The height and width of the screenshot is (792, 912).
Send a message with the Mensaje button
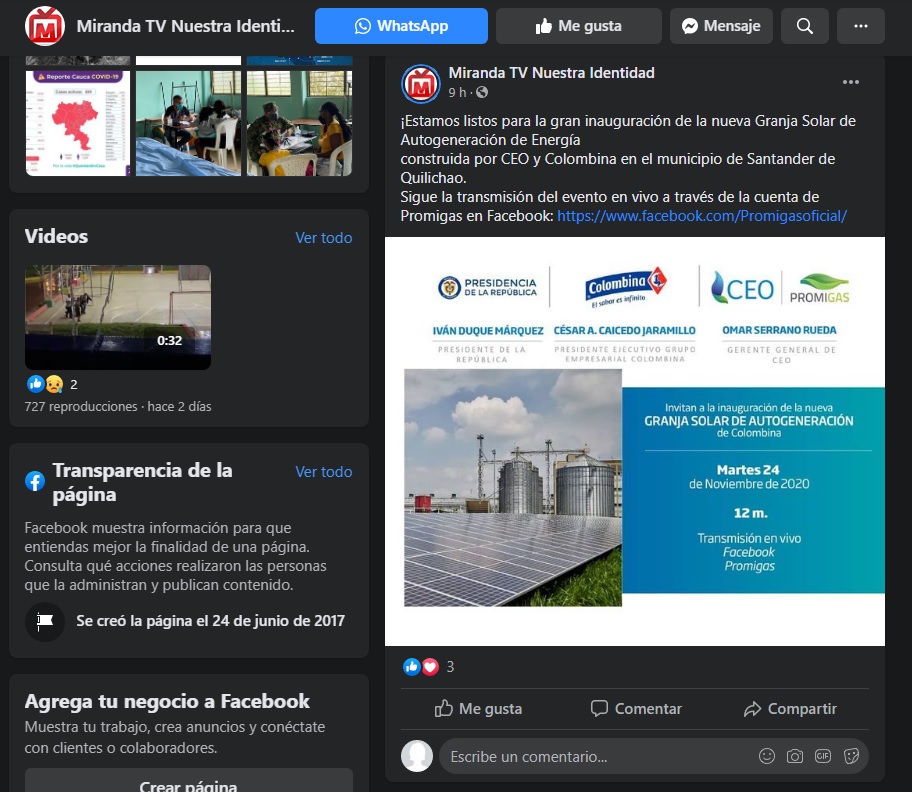[721, 26]
